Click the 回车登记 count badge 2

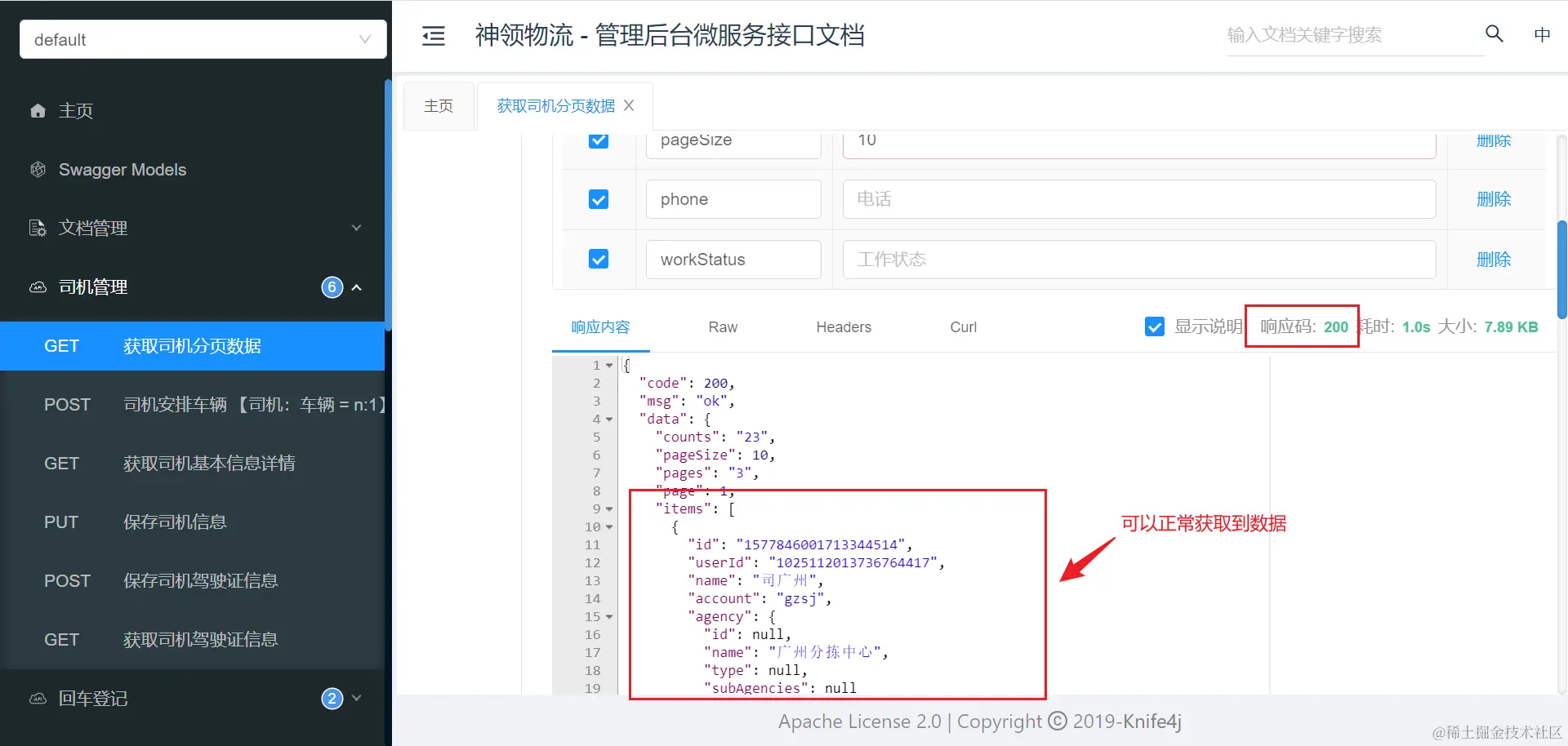[x=332, y=699]
